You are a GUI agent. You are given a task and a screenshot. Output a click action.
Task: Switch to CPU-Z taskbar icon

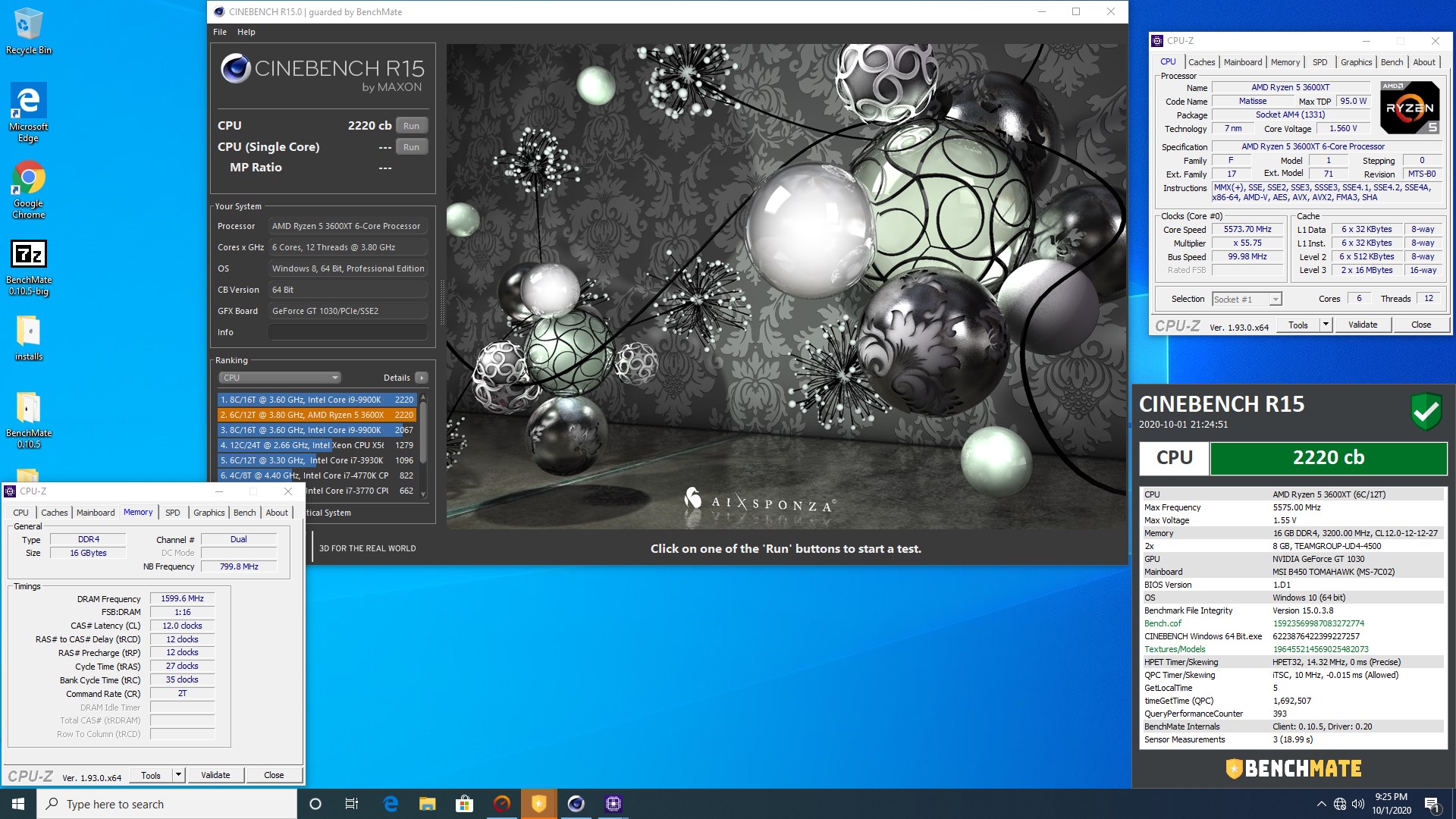[613, 804]
